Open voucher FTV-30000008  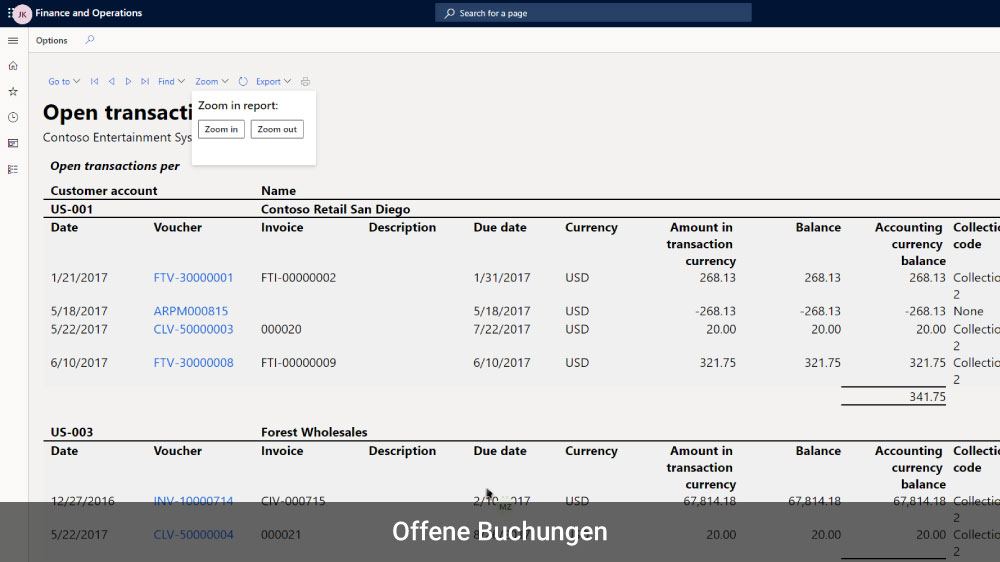[193, 362]
